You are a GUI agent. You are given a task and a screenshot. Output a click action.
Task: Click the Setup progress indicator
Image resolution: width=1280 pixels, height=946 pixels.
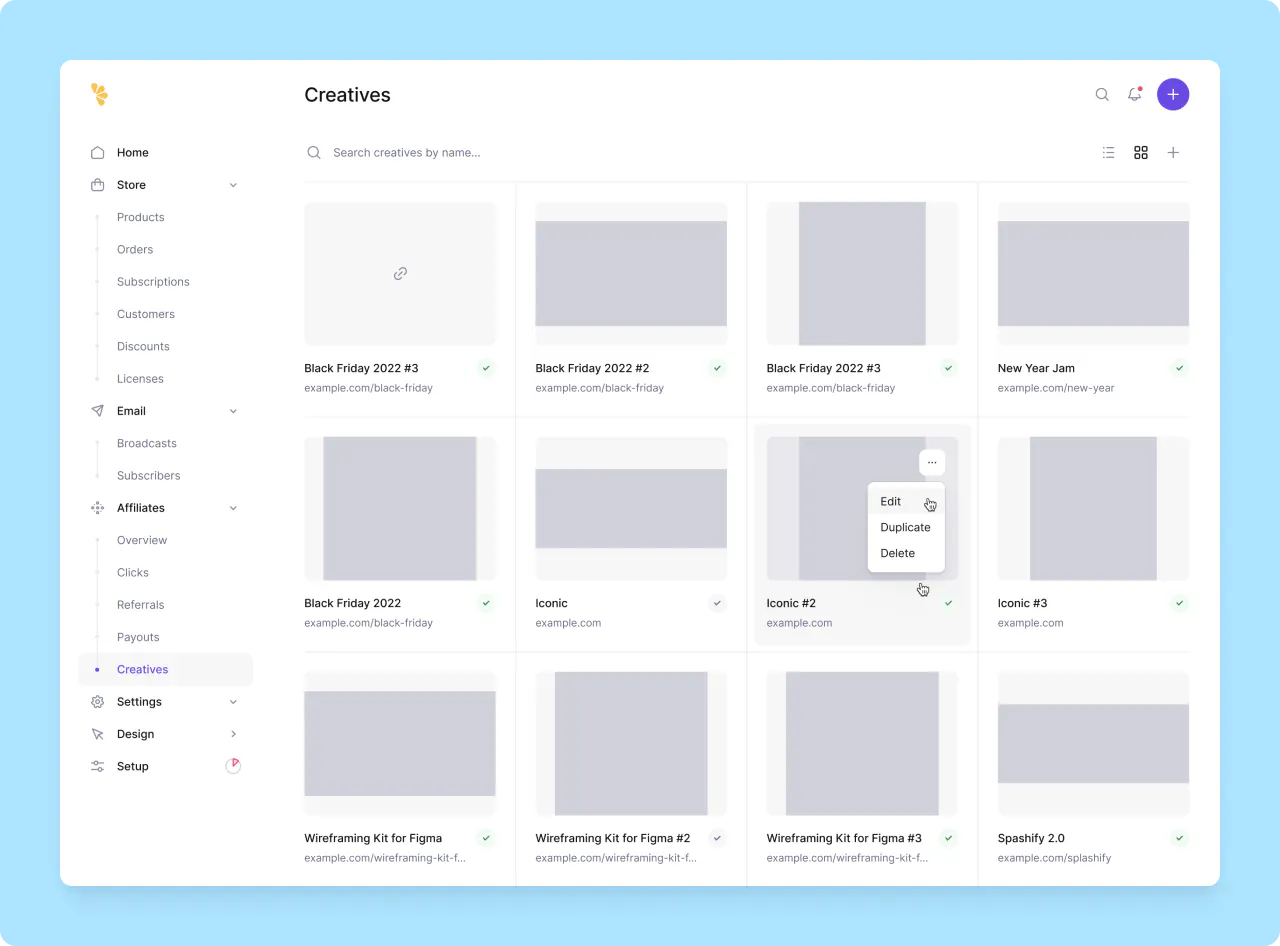[233, 766]
